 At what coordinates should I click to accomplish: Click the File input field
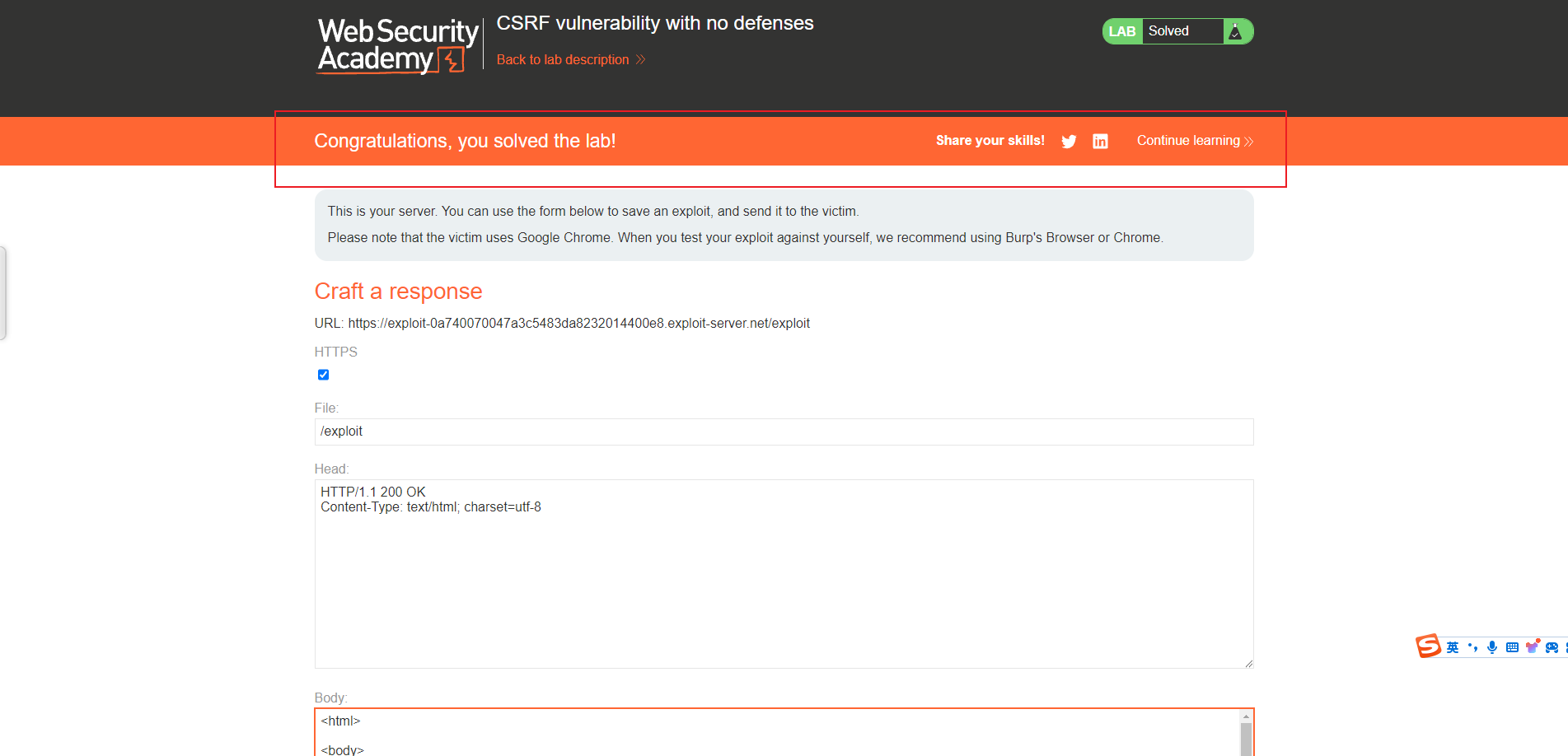click(784, 432)
